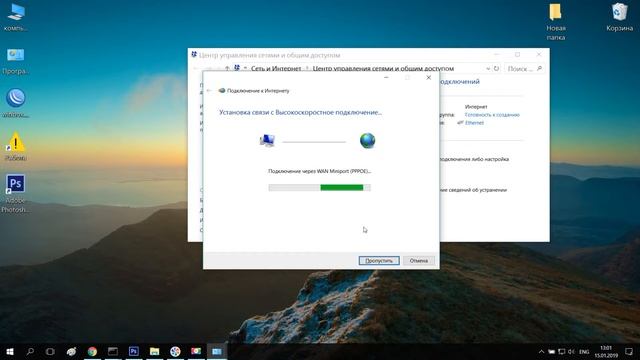Open the breadcrumb root dropdown arrow in the address bar

point(245,69)
